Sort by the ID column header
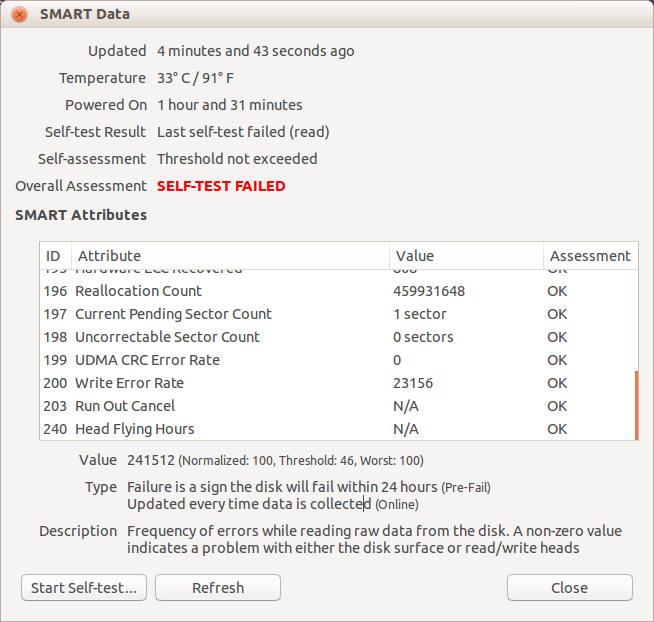 coord(54,256)
